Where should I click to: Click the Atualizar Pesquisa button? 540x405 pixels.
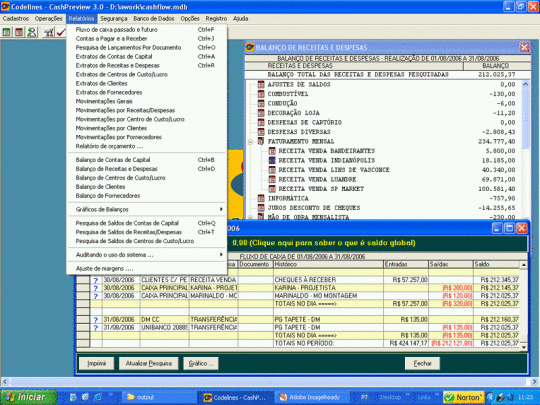coord(148,363)
